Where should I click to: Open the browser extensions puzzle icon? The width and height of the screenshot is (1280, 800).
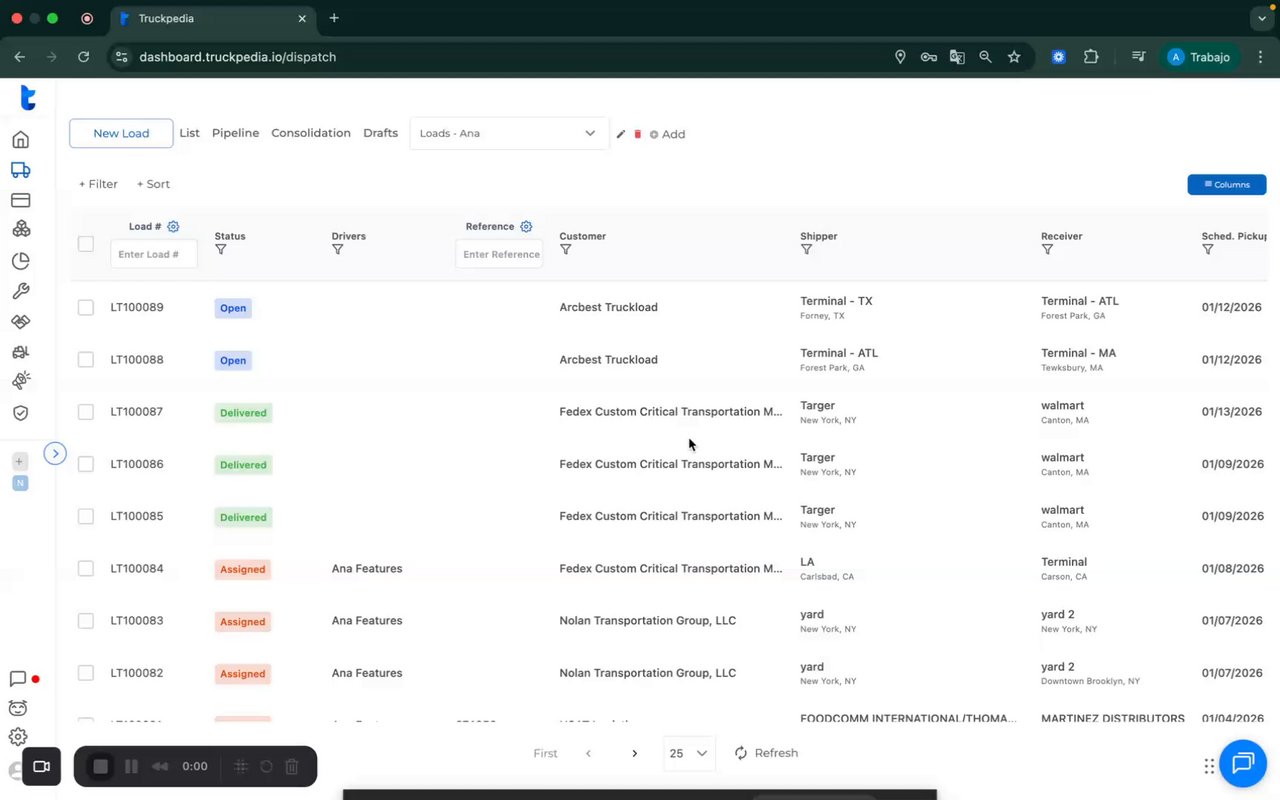pos(1091,57)
